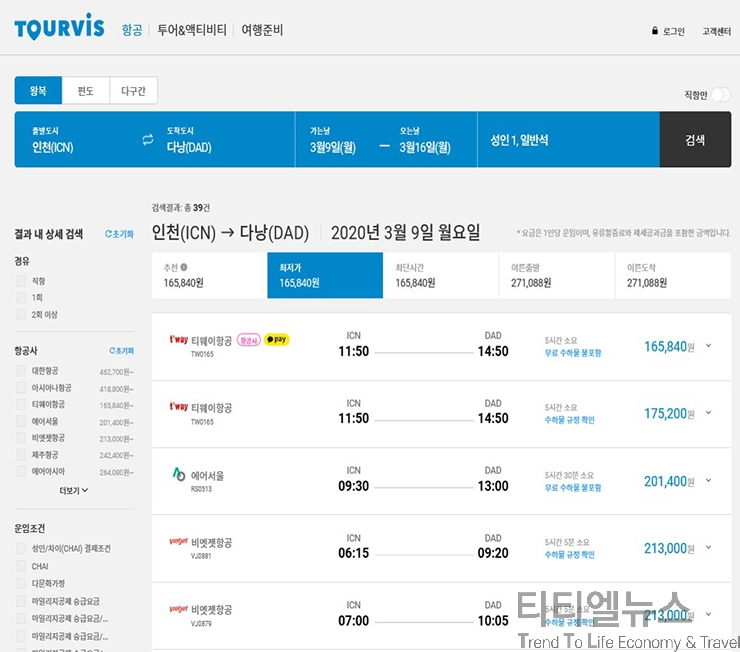Open the 투어&액티비티 menu
Viewport: 740px width, 652px height.
[x=192, y=30]
